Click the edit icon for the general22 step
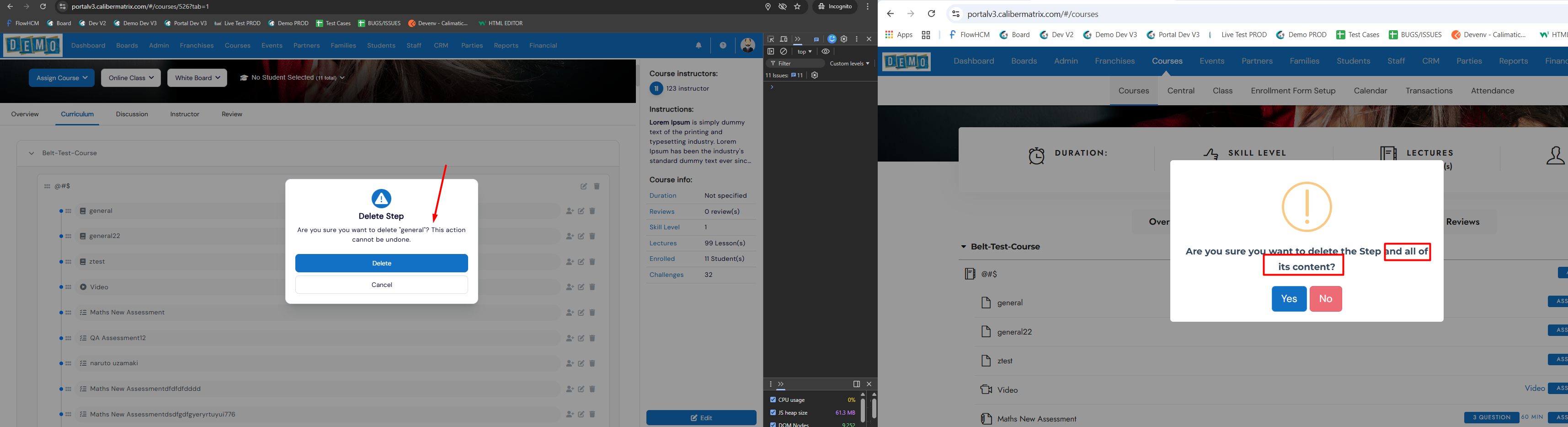The width and height of the screenshot is (1568, 427). [x=581, y=236]
